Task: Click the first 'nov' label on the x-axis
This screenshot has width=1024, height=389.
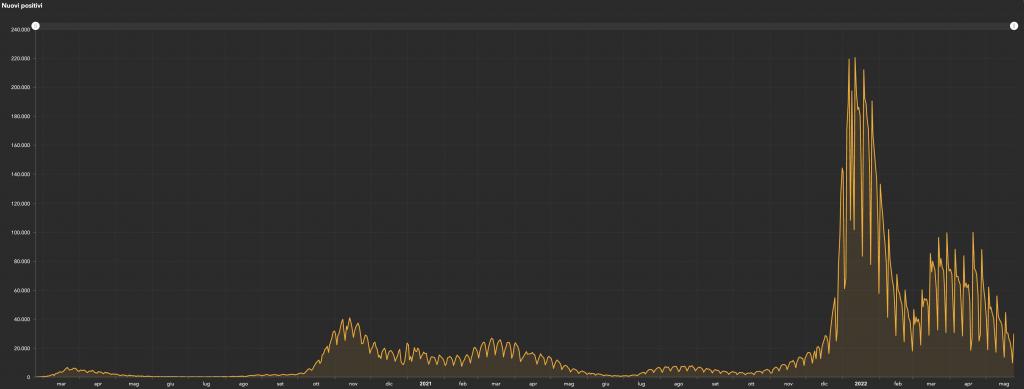Action: [353, 384]
